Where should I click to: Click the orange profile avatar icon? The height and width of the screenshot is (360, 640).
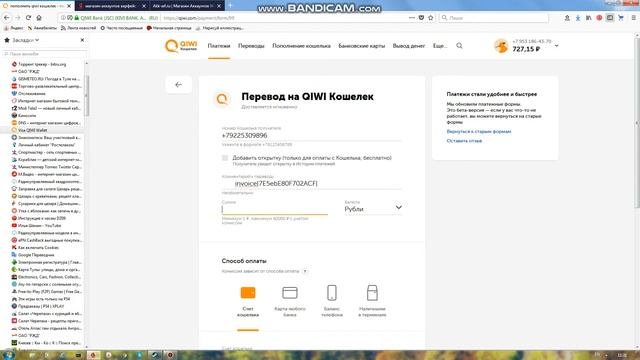501,46
